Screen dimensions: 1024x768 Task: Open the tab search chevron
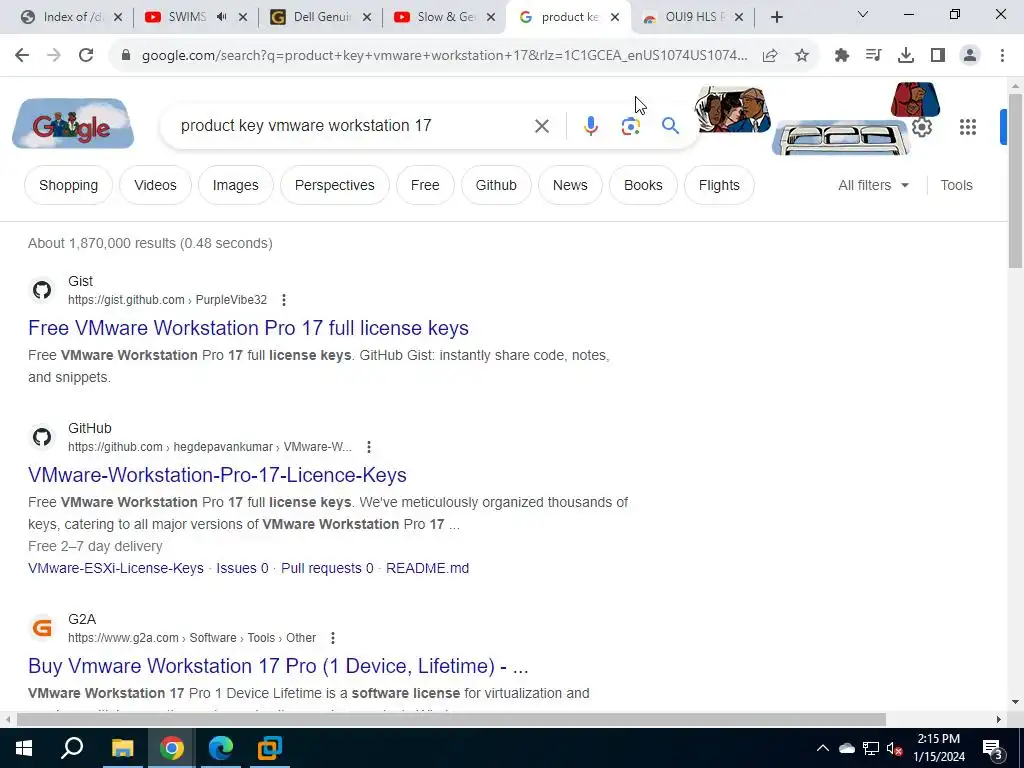coord(863,14)
